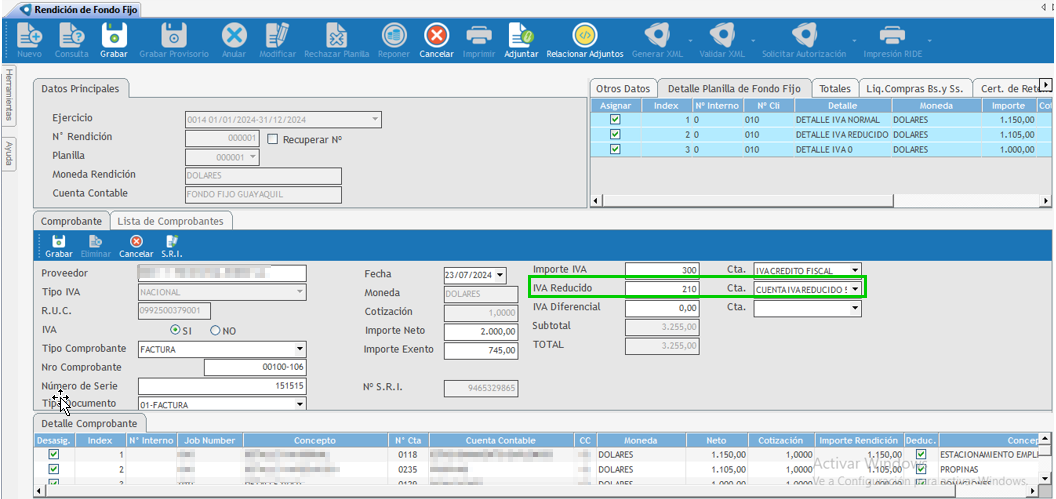Open the Fecha date picker dropdown

pos(500,275)
